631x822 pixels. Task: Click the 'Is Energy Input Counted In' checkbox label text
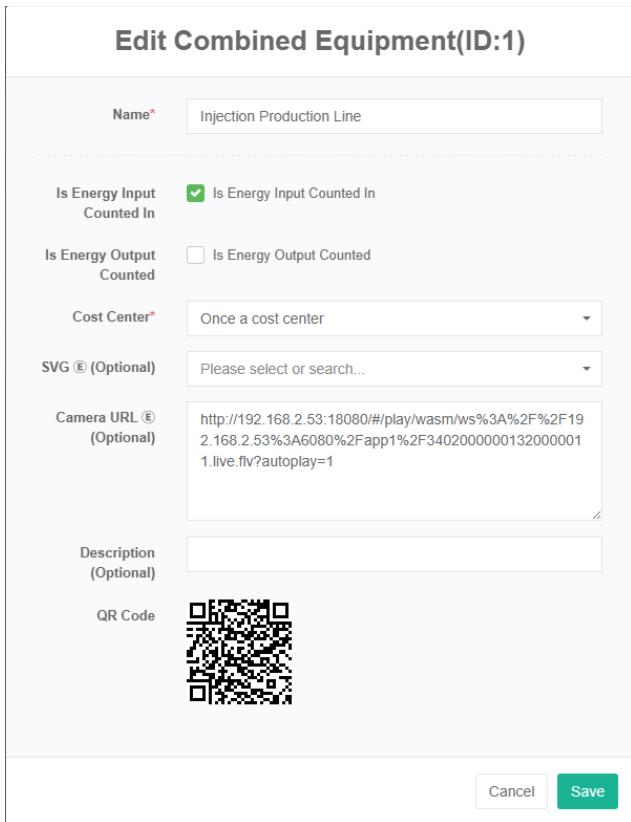coord(294,194)
